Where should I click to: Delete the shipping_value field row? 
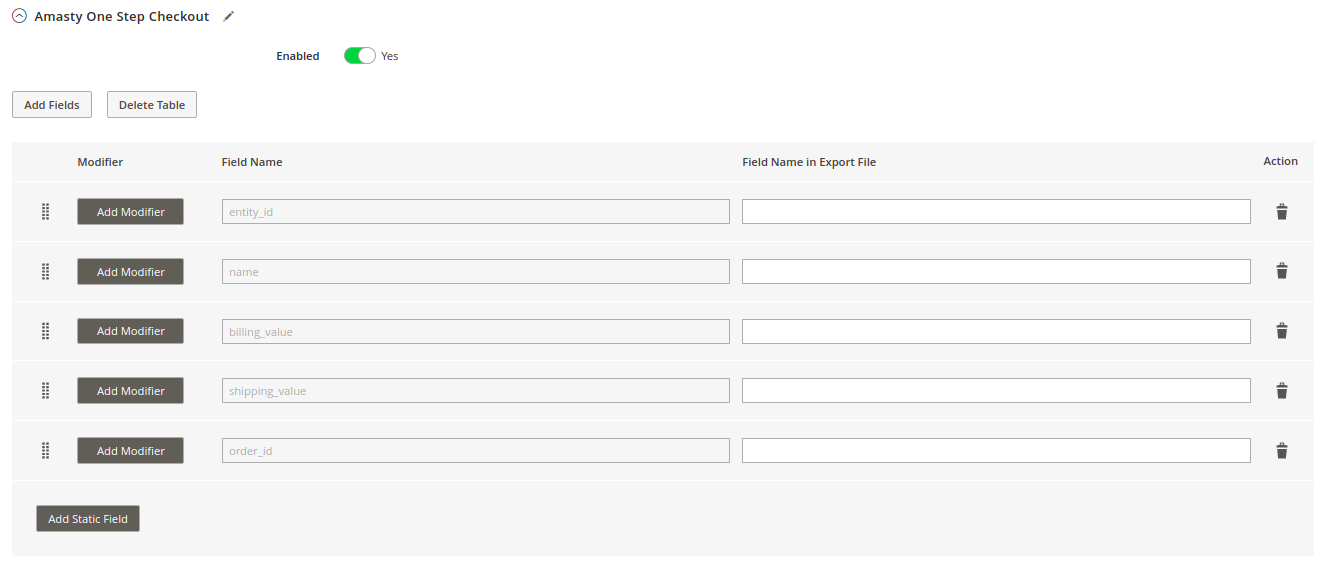coord(1281,391)
